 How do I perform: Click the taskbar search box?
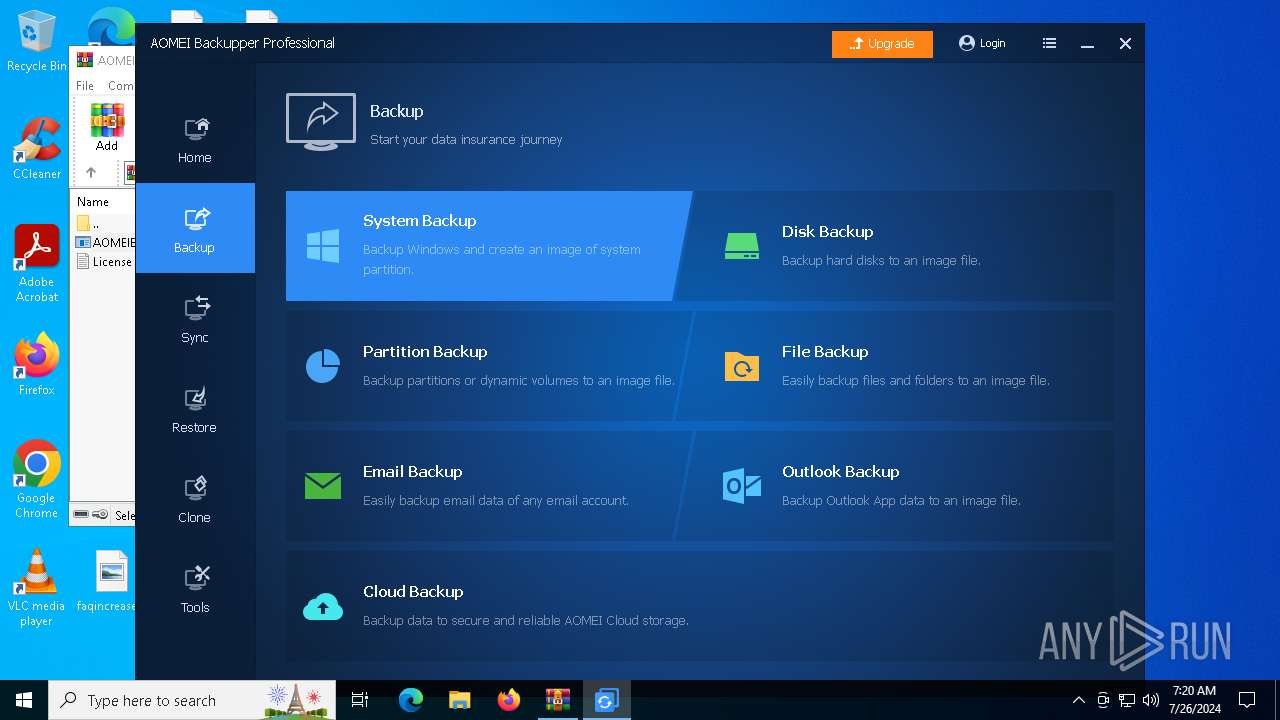(192, 700)
